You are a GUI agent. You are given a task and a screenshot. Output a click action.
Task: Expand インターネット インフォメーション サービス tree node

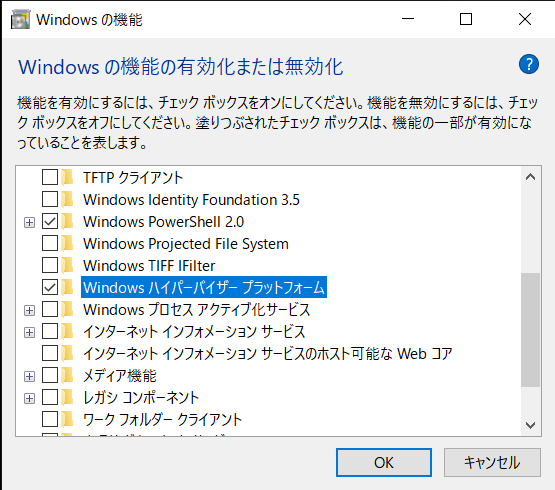(x=29, y=332)
